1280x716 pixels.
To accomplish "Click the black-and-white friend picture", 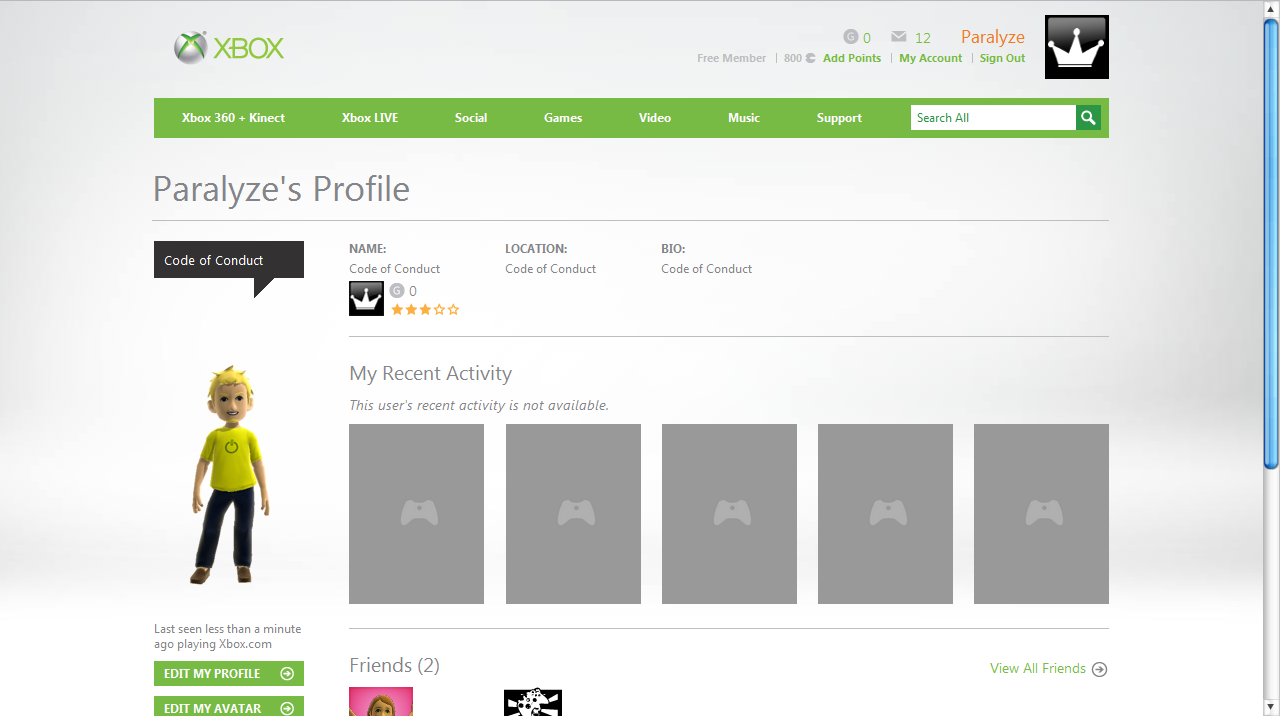I will (533, 702).
